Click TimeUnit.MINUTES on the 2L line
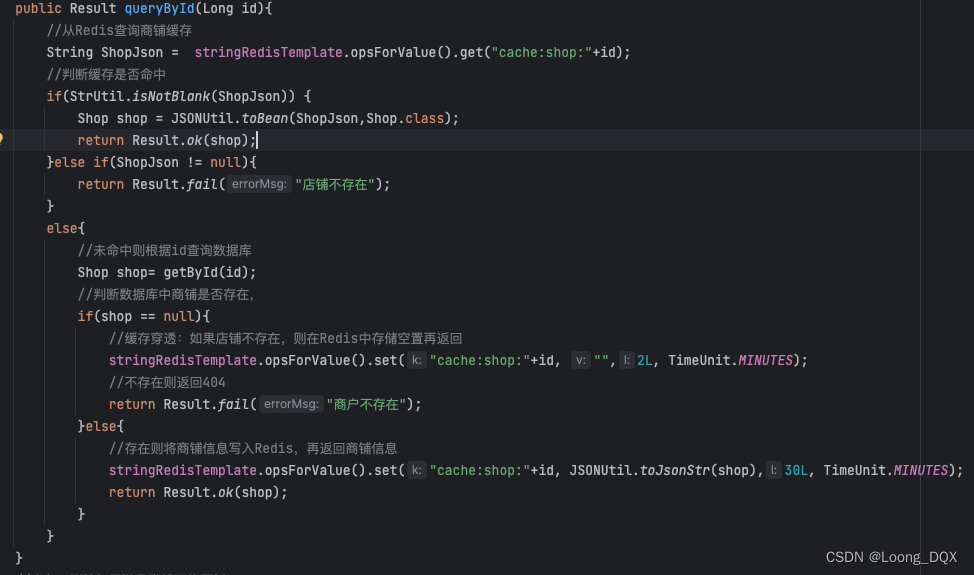 (730, 360)
